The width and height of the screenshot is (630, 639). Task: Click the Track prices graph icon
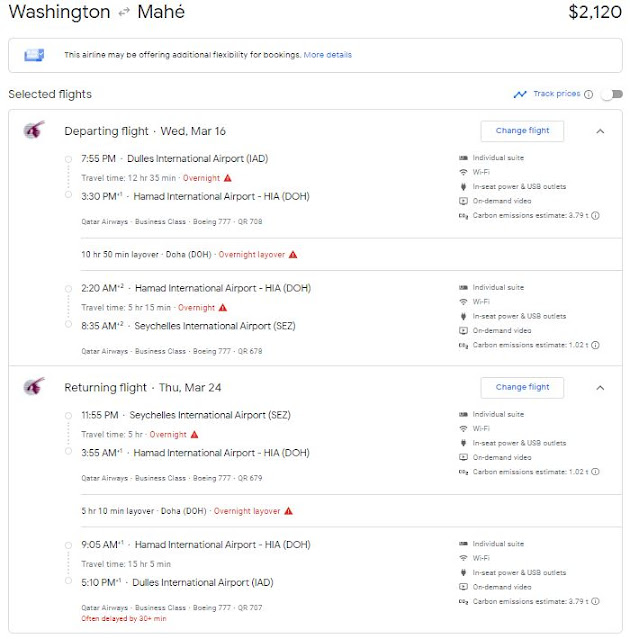519,94
